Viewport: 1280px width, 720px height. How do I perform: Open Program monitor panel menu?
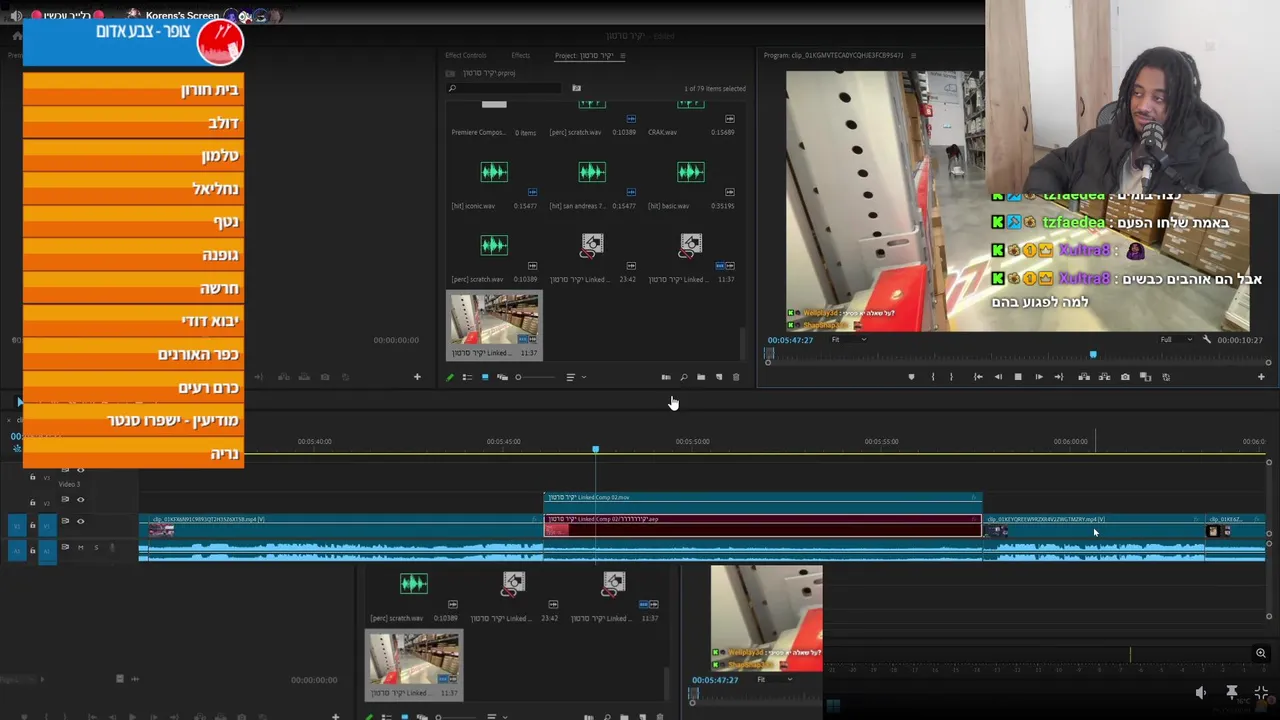click(x=913, y=55)
